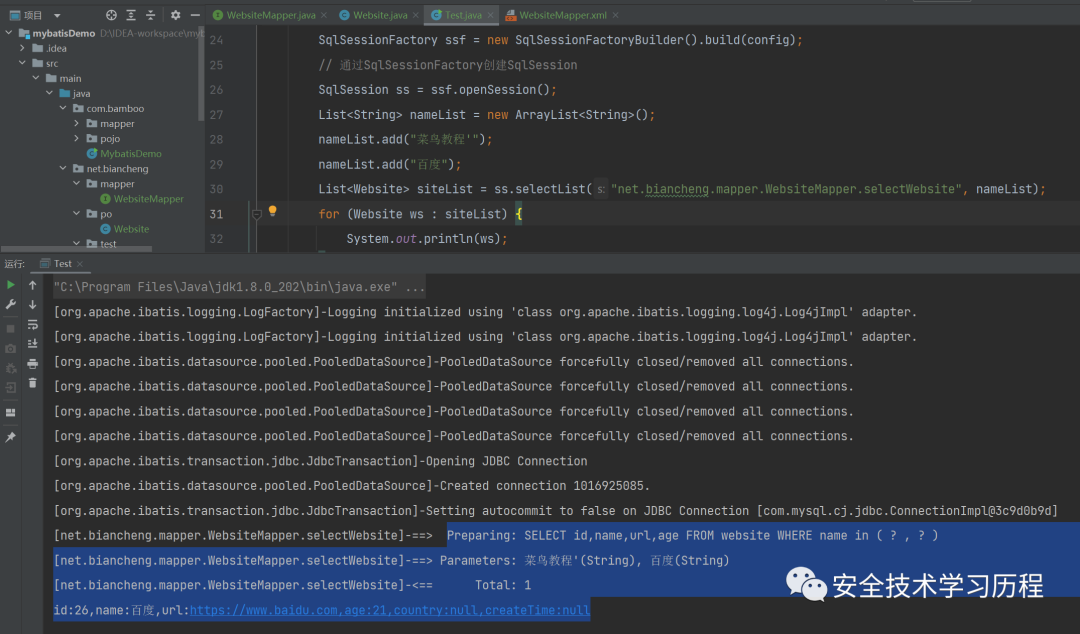Click the collapse all icon in project panel

pyautogui.click(x=151, y=14)
